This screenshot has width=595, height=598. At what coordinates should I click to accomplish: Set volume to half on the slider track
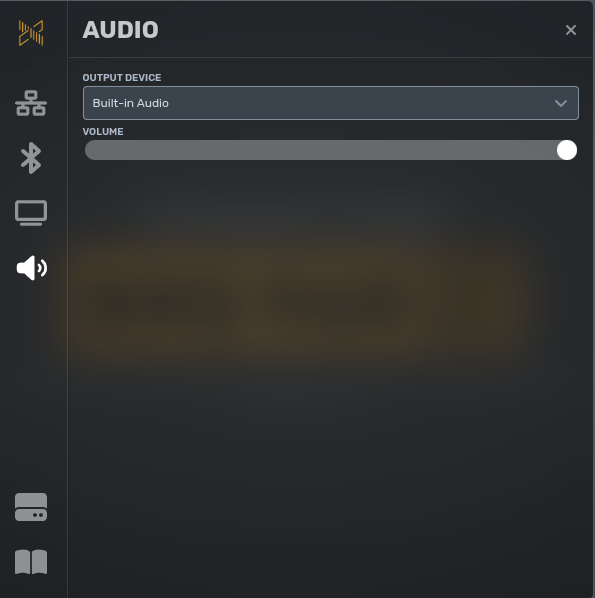click(x=331, y=150)
